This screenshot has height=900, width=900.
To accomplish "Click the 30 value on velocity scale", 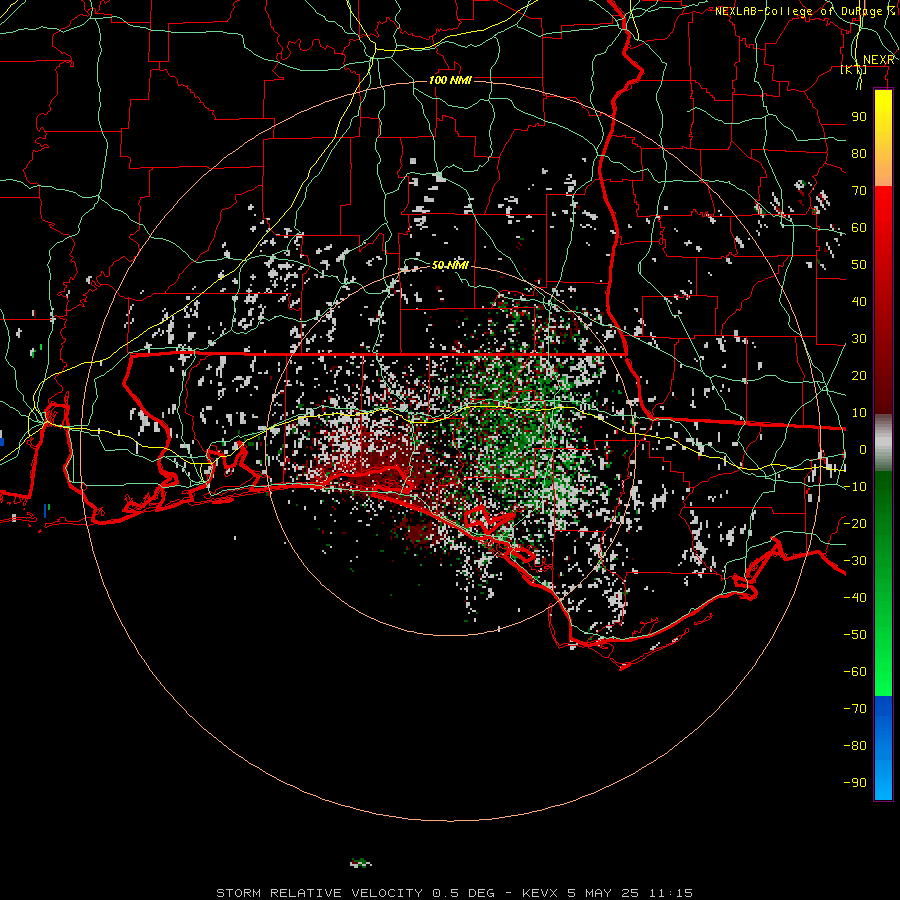I will (859, 339).
